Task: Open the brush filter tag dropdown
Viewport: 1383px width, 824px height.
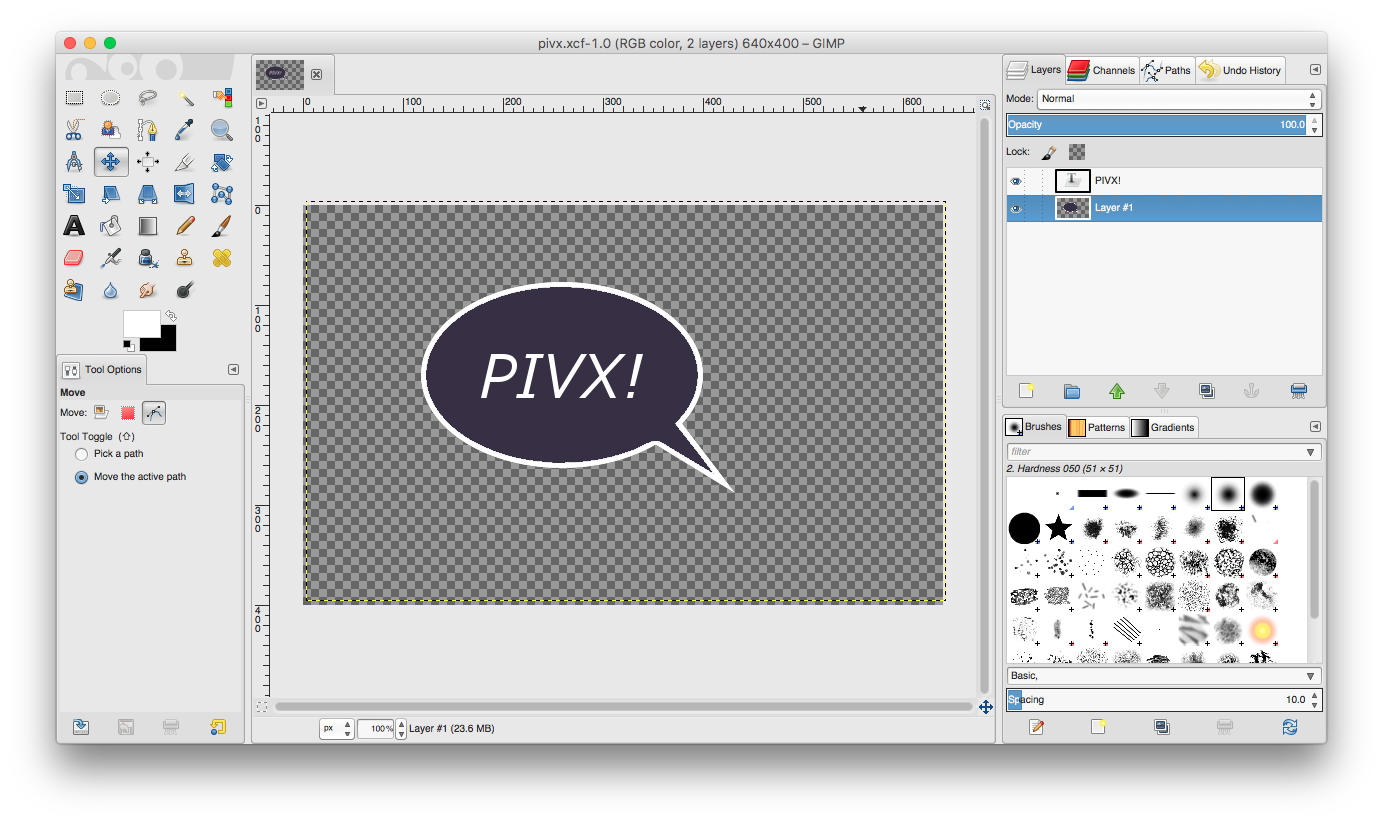Action: pyautogui.click(x=1311, y=452)
